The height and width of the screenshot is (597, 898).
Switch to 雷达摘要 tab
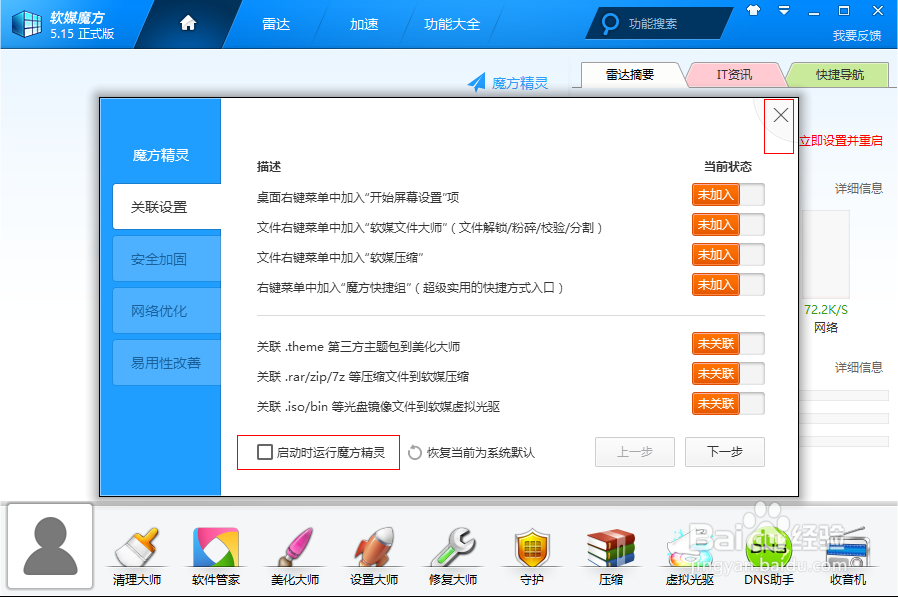click(x=630, y=74)
